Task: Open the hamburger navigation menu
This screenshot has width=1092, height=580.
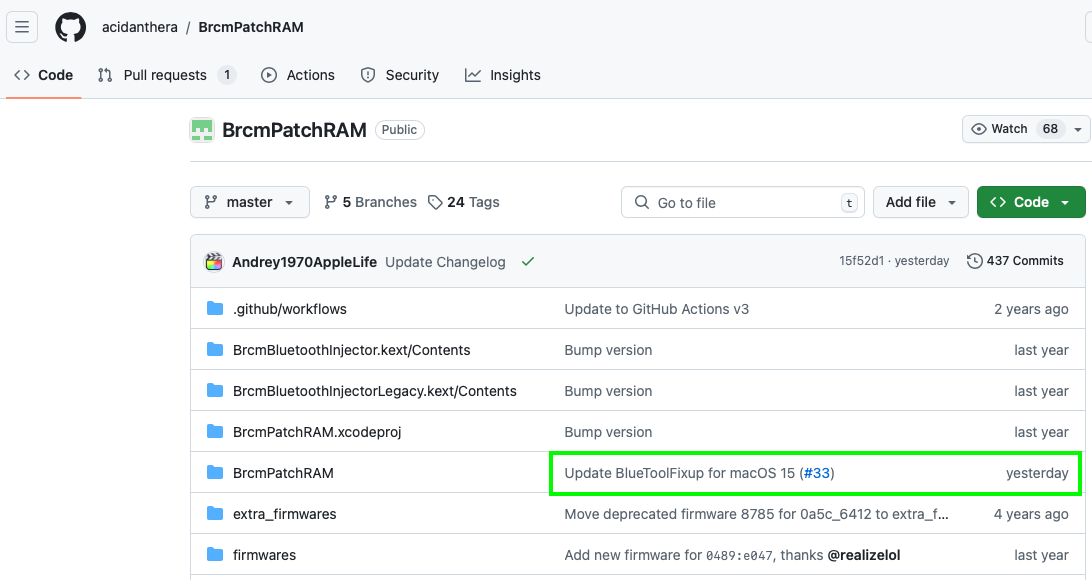Action: [x=22, y=27]
